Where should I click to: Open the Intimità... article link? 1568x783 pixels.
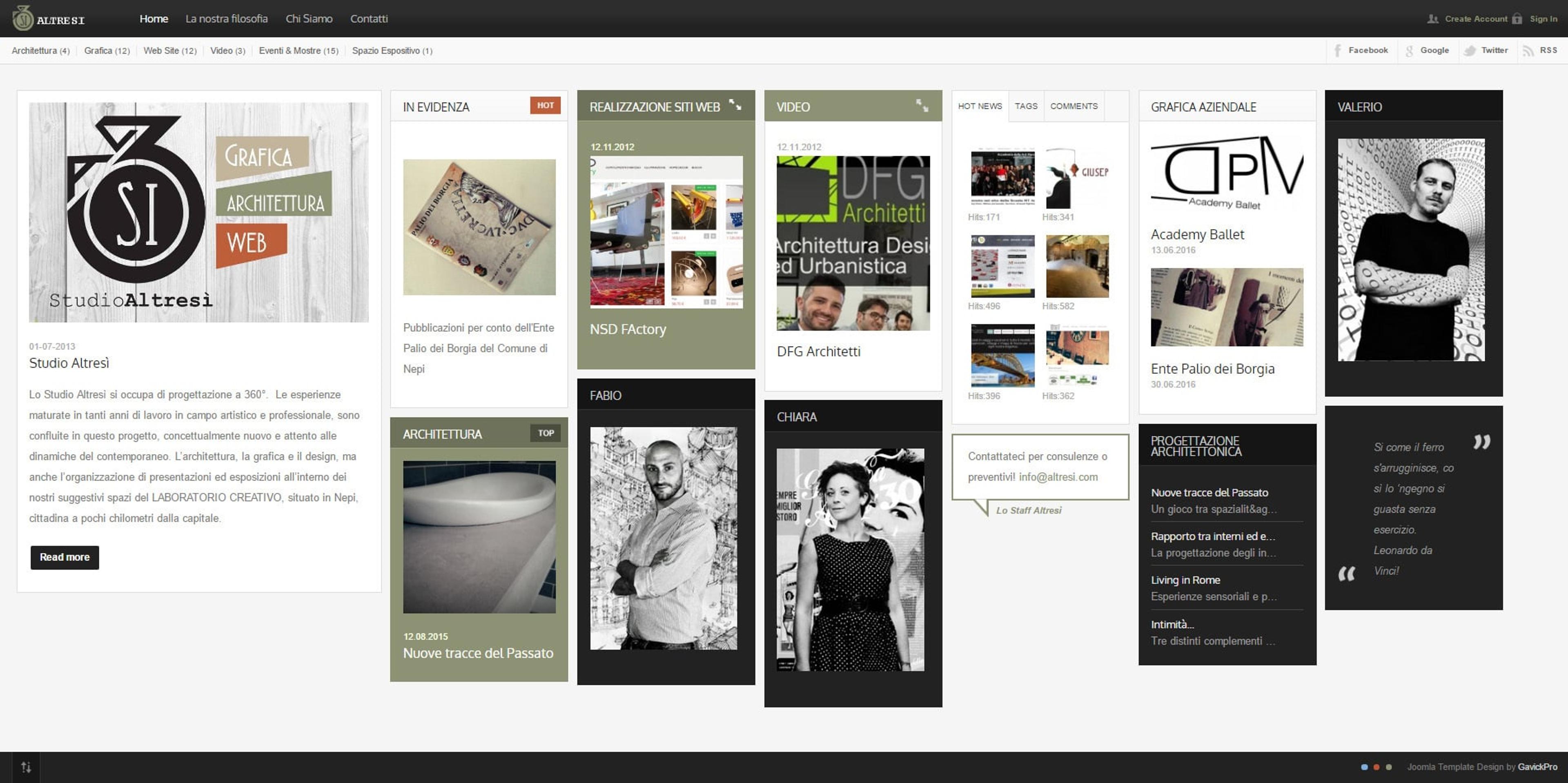coord(1172,624)
